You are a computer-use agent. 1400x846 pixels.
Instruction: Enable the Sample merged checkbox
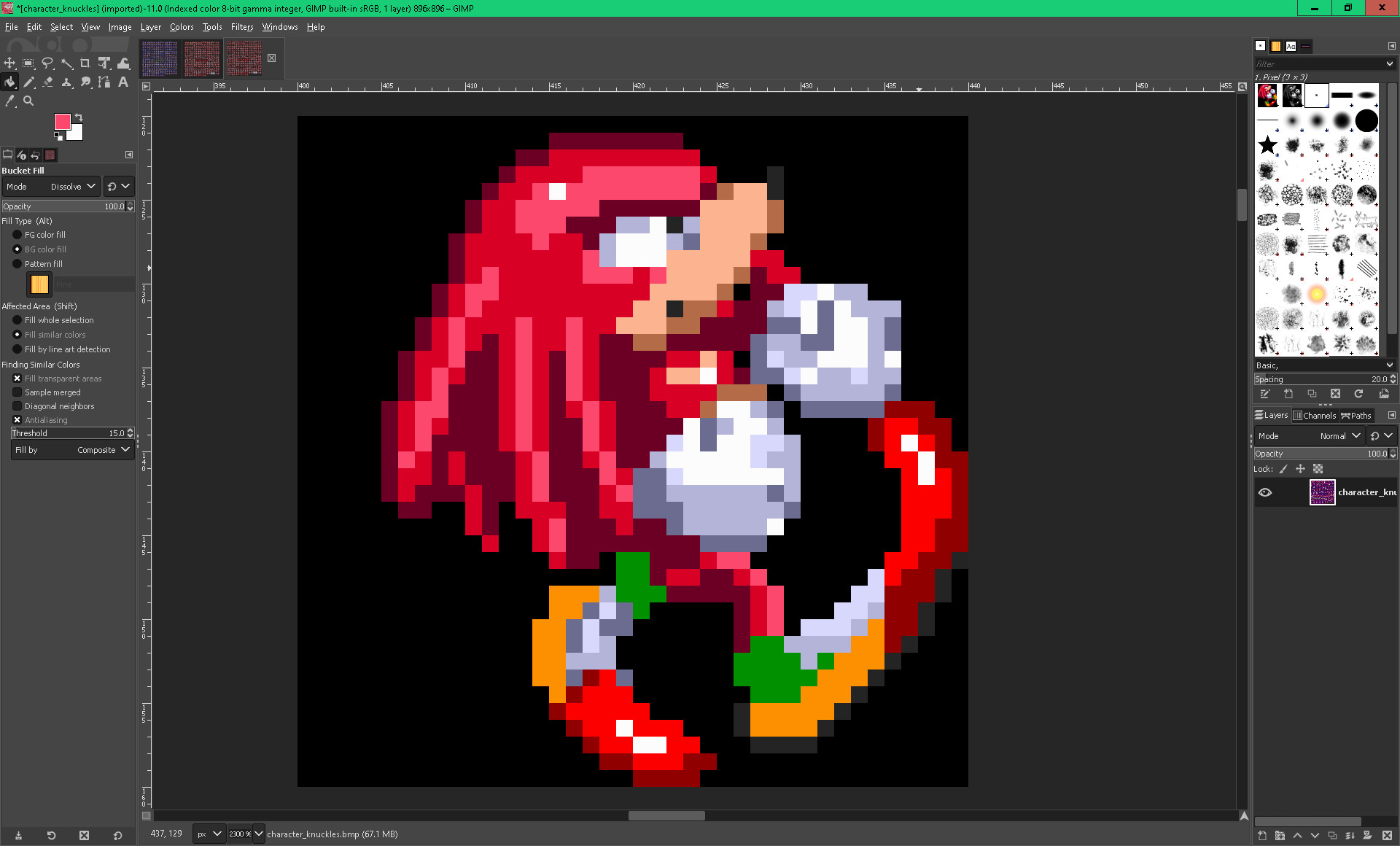tap(16, 392)
